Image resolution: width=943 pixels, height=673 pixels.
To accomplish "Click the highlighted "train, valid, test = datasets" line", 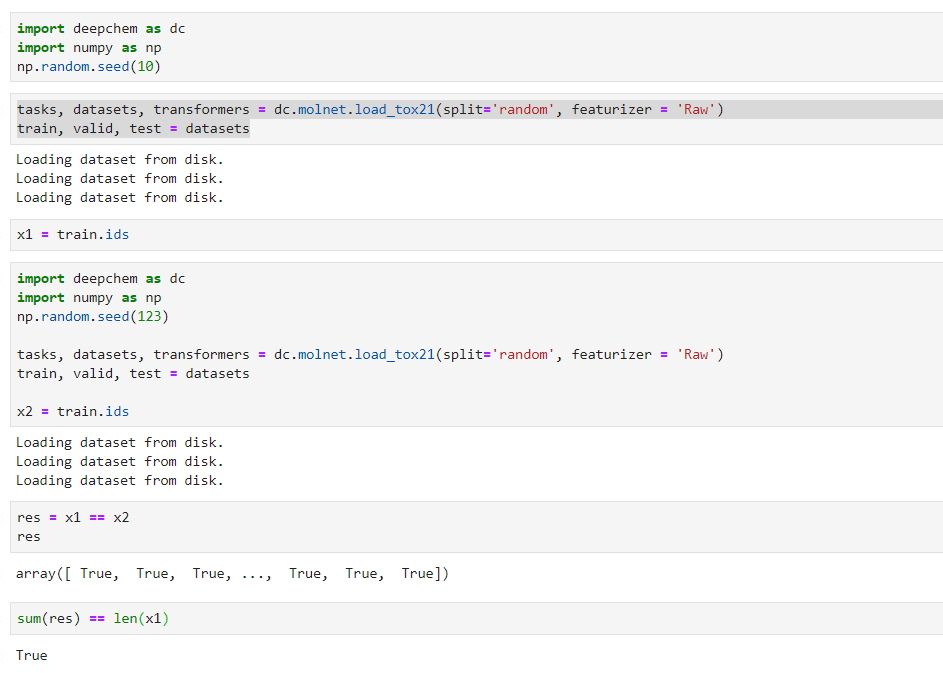I will [133, 129].
